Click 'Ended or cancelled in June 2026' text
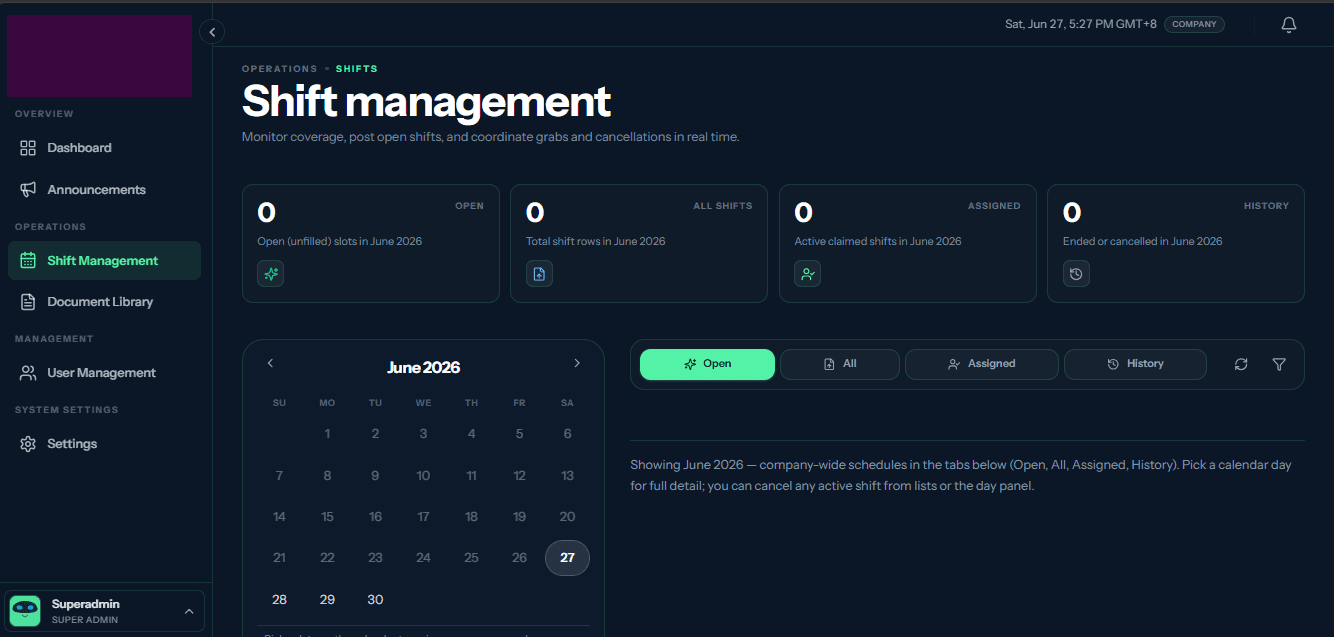 point(1143,241)
